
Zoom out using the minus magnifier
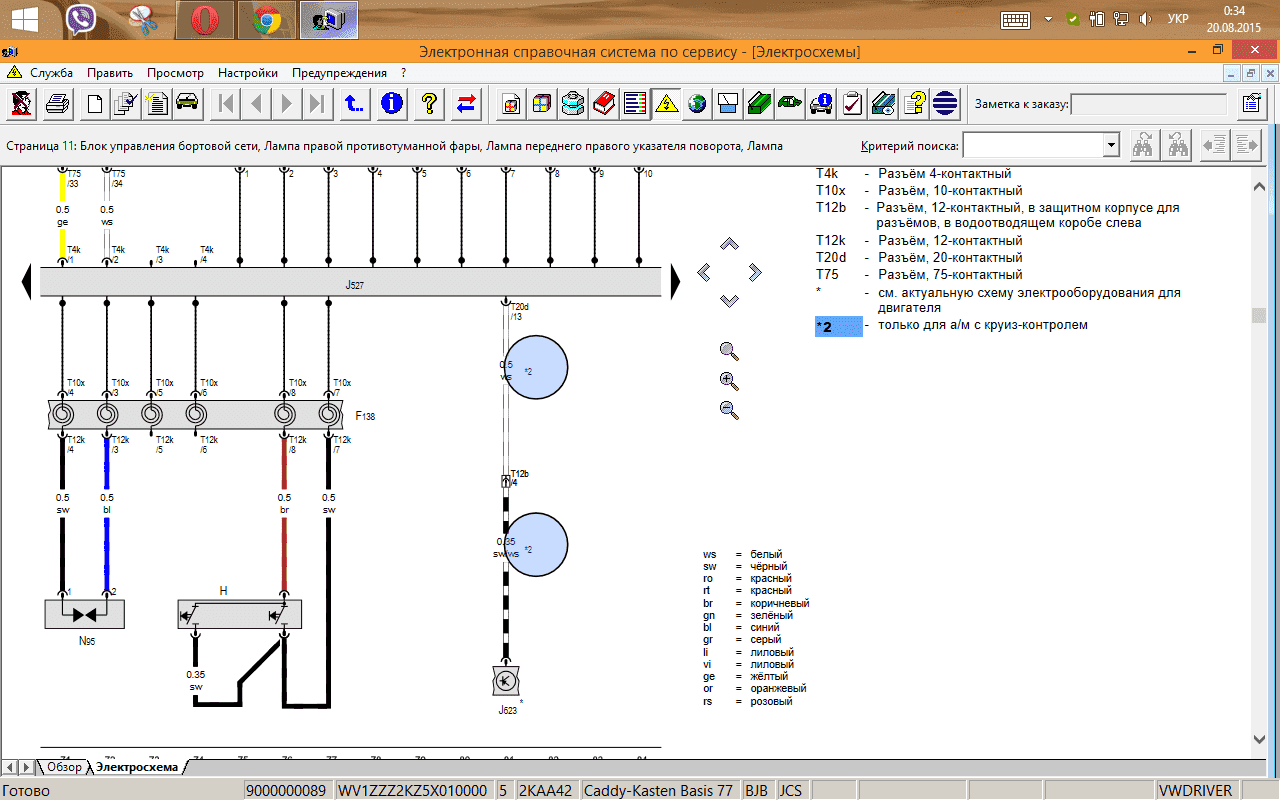pos(729,409)
